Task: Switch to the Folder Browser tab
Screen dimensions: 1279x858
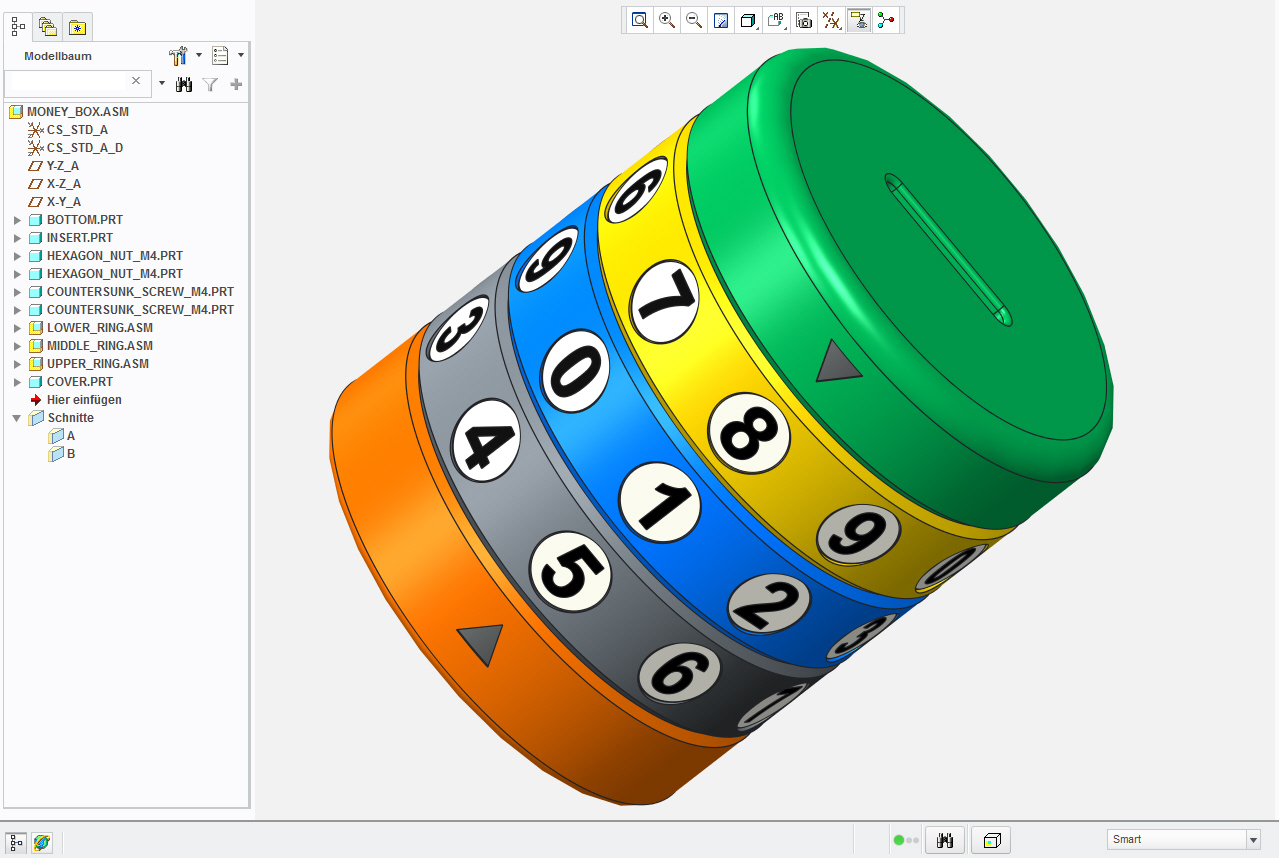Action: (48, 26)
